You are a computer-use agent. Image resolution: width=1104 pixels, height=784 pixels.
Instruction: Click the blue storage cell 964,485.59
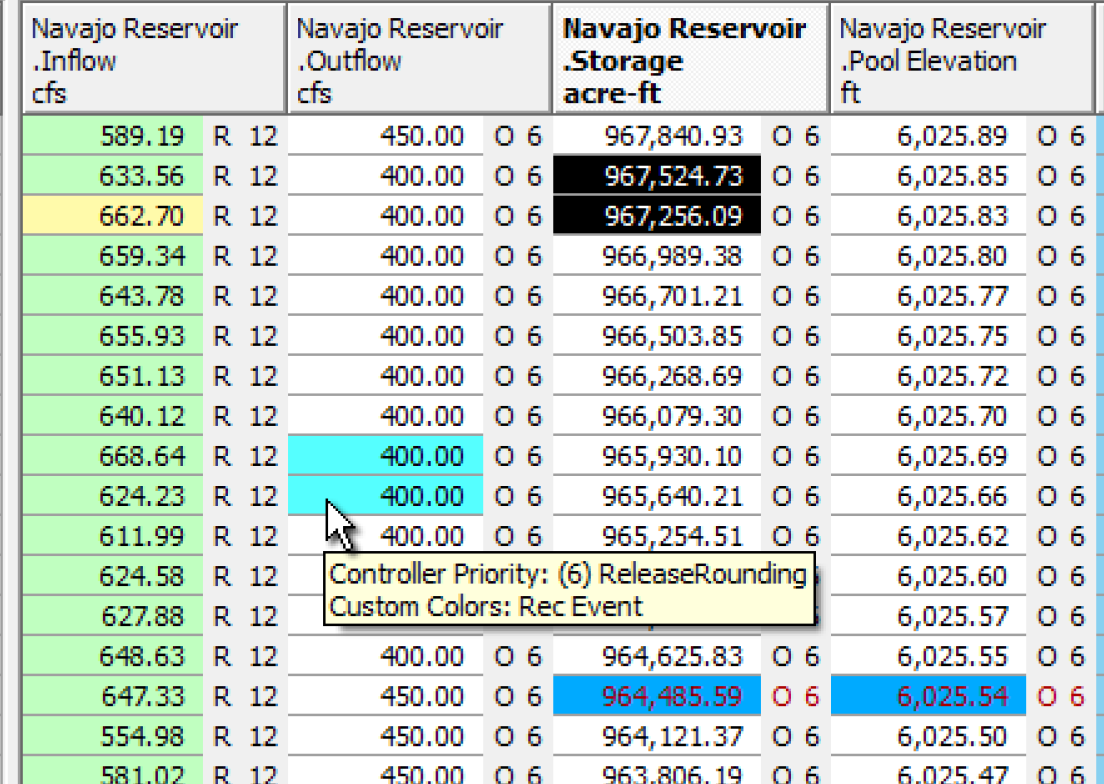click(x=657, y=696)
